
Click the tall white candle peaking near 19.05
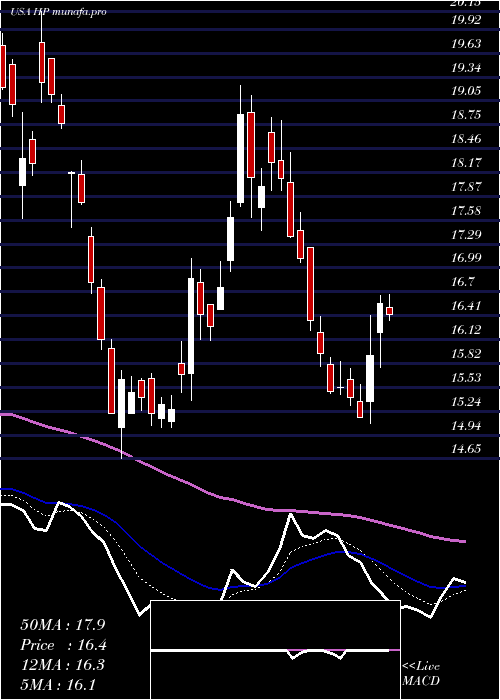click(241, 158)
